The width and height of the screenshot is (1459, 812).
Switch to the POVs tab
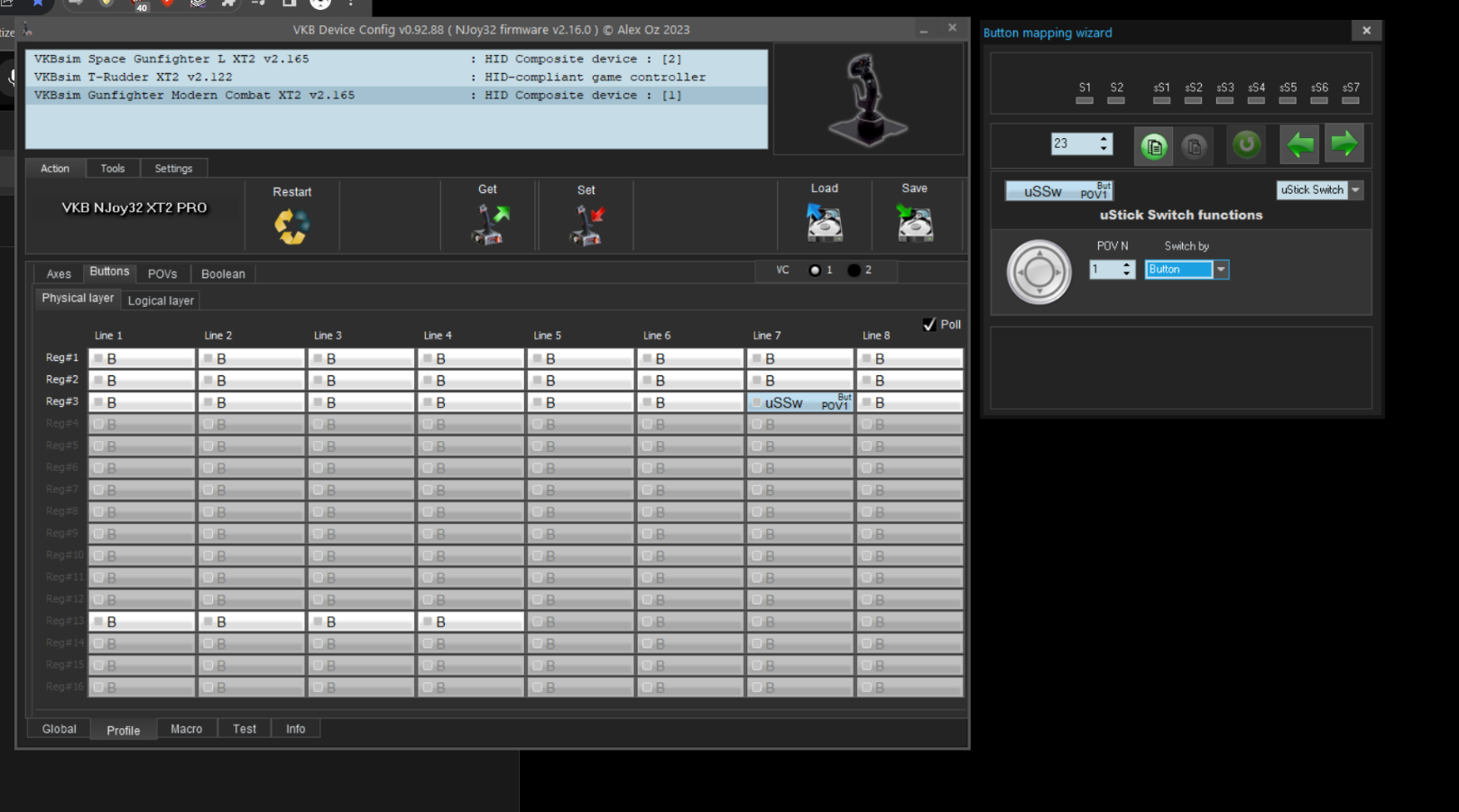coord(162,274)
